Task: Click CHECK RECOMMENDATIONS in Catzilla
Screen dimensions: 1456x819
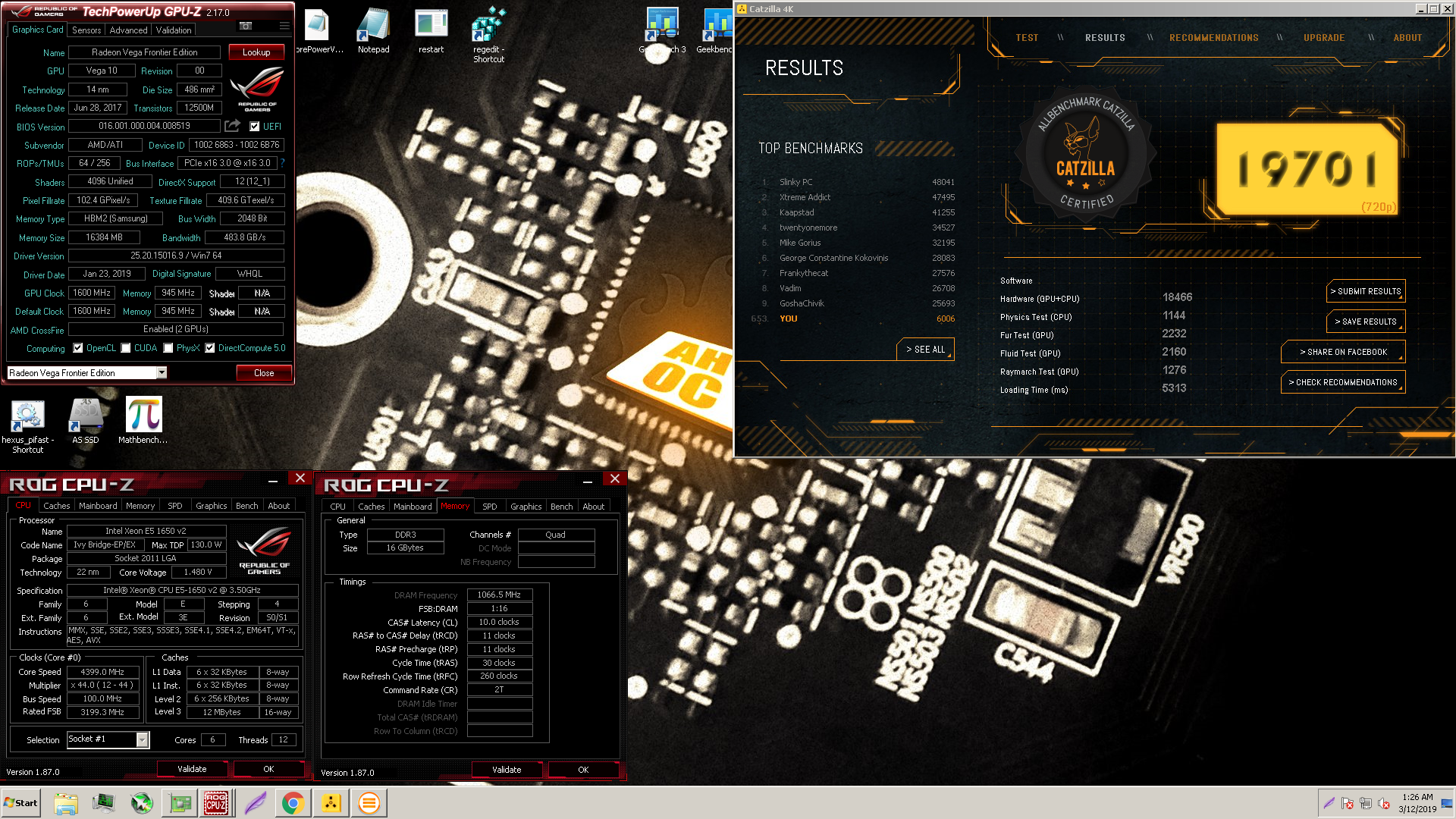Action: click(x=1343, y=382)
